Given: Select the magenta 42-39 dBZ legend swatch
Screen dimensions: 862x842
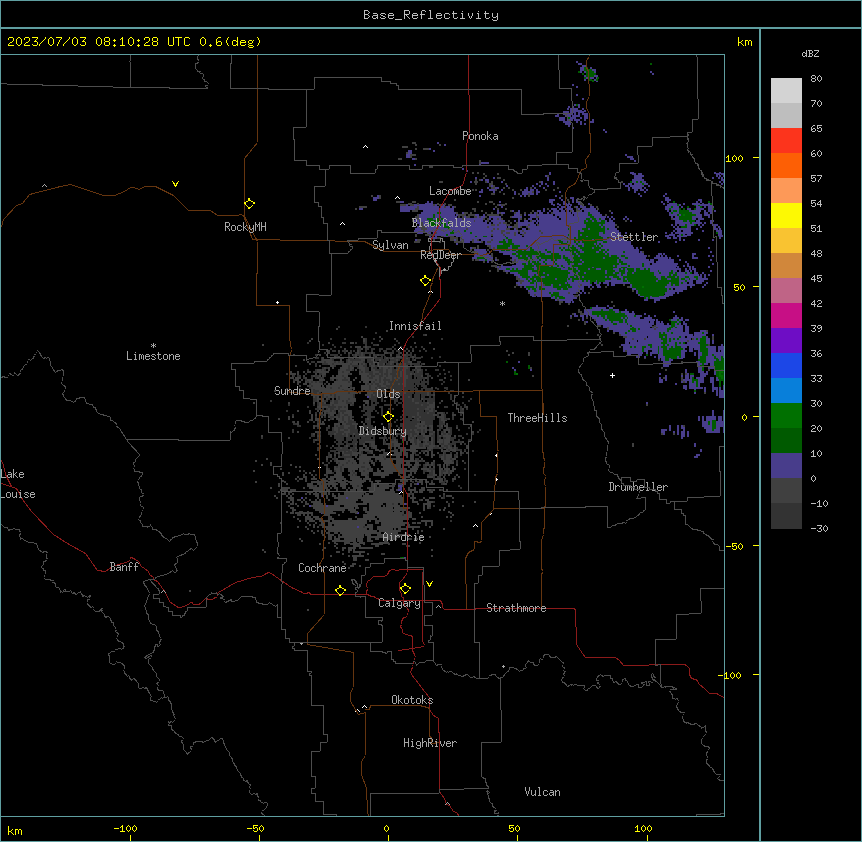Looking at the screenshot, I should point(786,315).
